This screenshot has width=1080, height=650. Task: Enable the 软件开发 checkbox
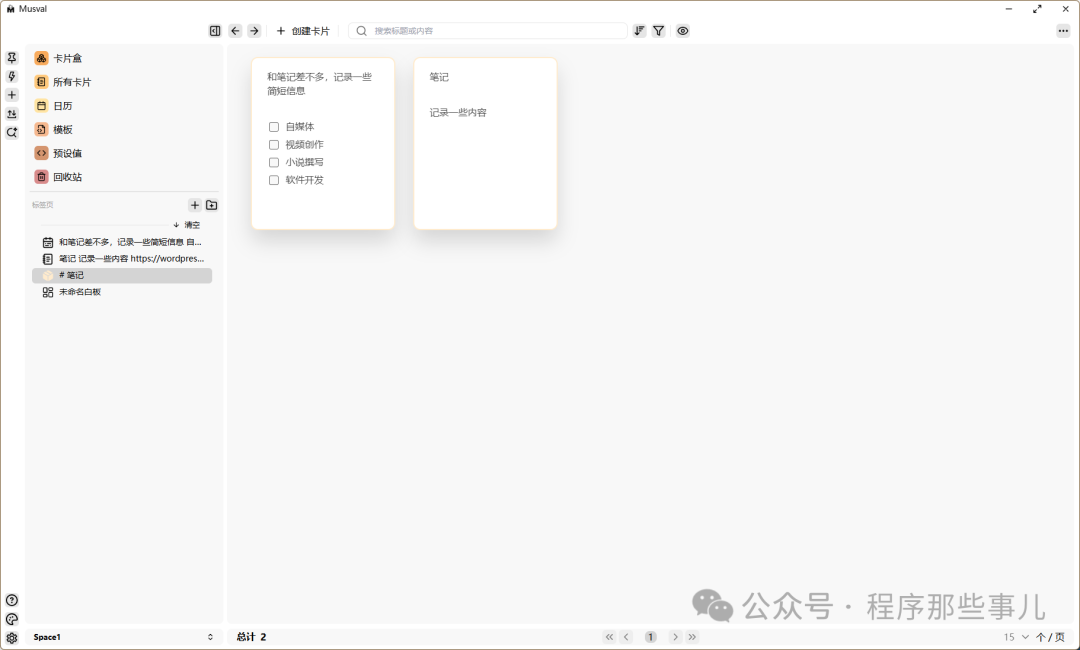coord(273,180)
